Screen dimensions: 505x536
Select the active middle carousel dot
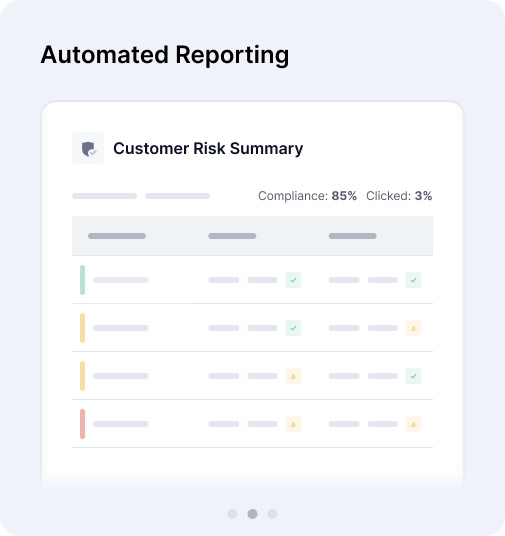click(252, 514)
